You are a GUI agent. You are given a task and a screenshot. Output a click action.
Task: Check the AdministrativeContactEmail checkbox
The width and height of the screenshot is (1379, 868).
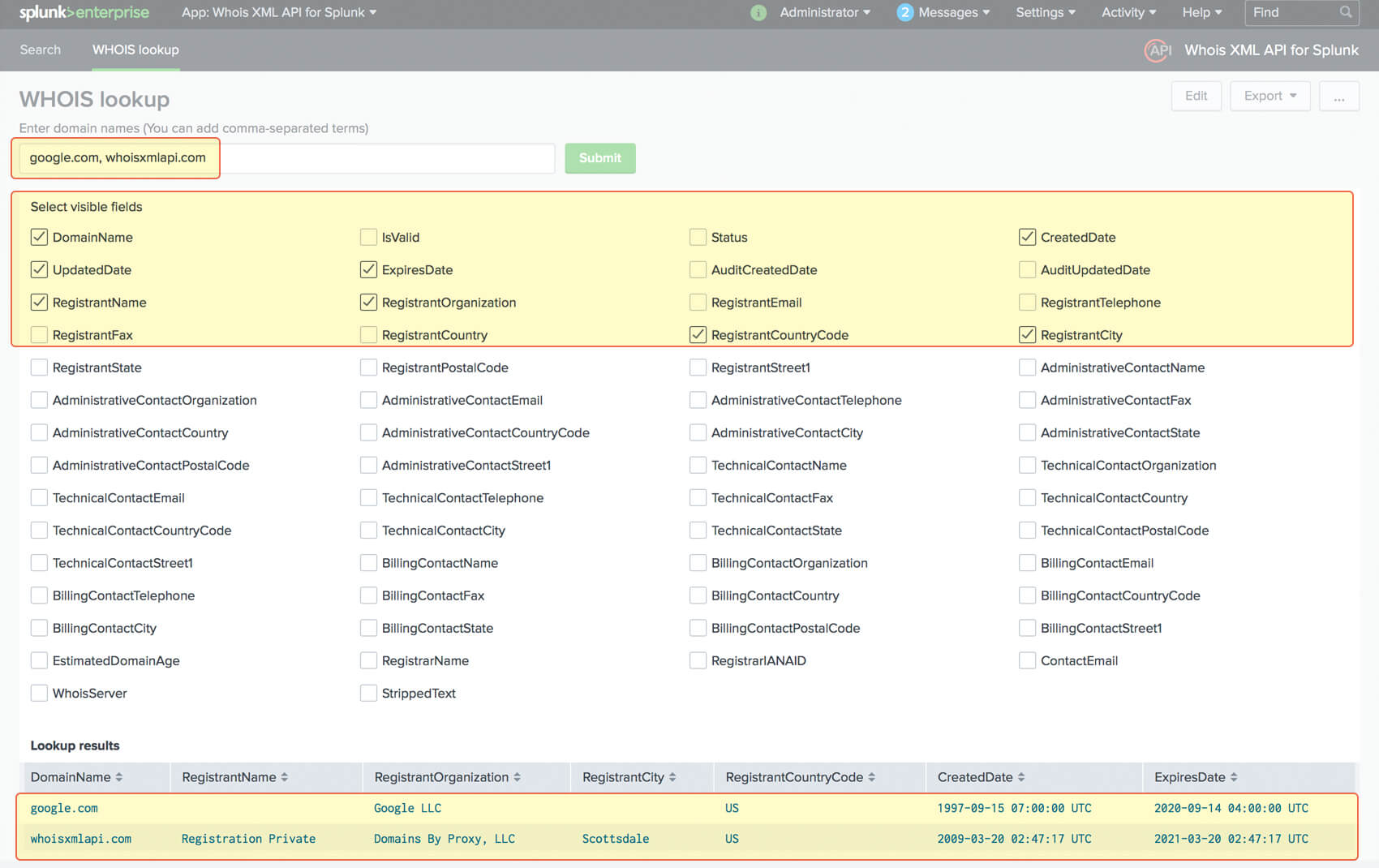point(368,400)
